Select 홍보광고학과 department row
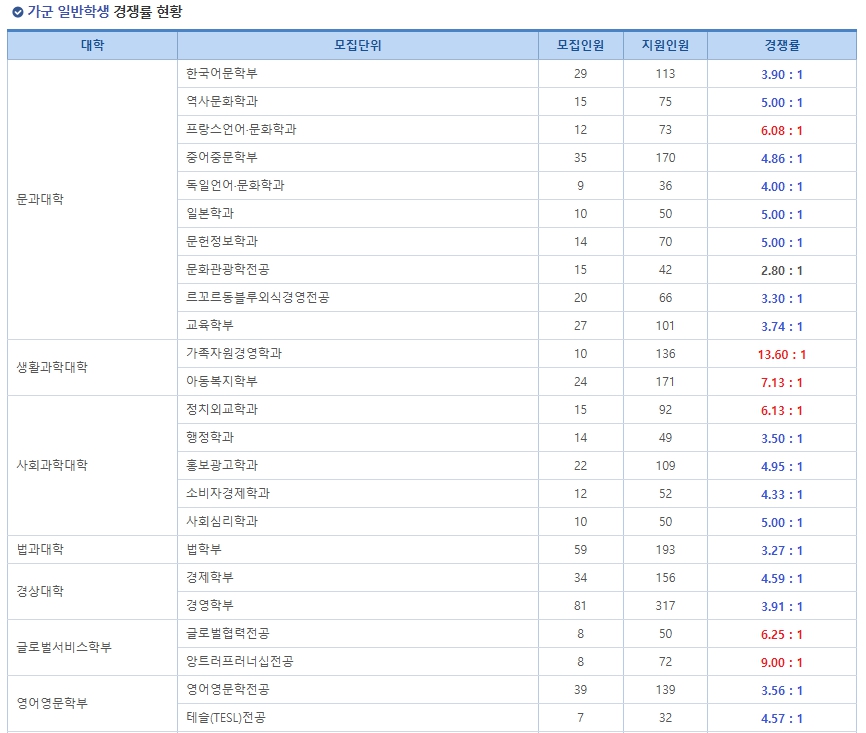 coord(517,466)
